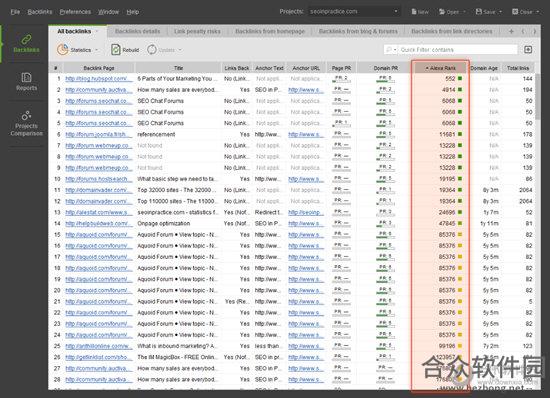Image resolution: width=550 pixels, height=398 pixels.
Task: Open the Preferences menu
Action: [x=75, y=12]
